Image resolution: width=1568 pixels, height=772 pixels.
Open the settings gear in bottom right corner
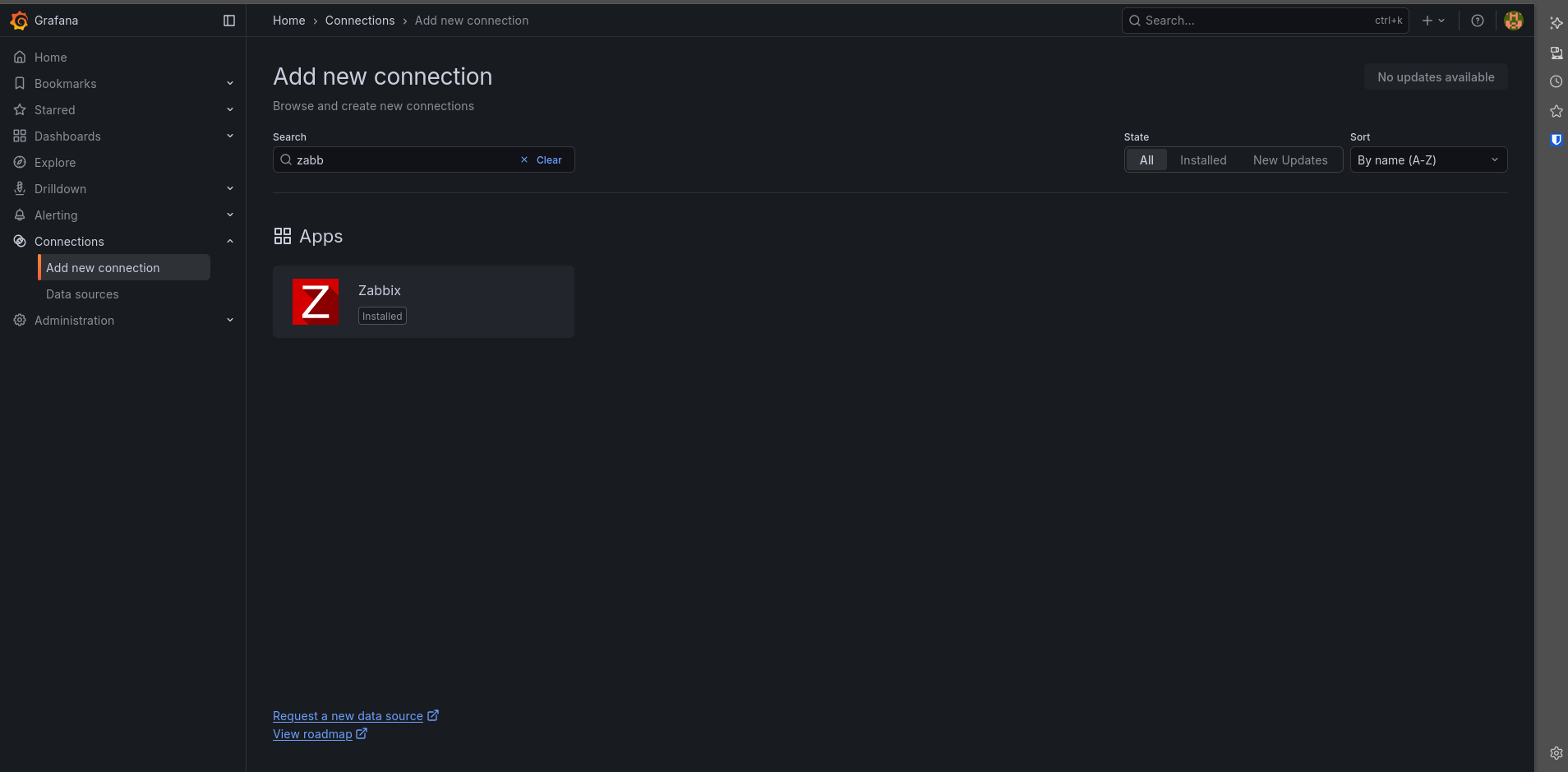(1556, 753)
